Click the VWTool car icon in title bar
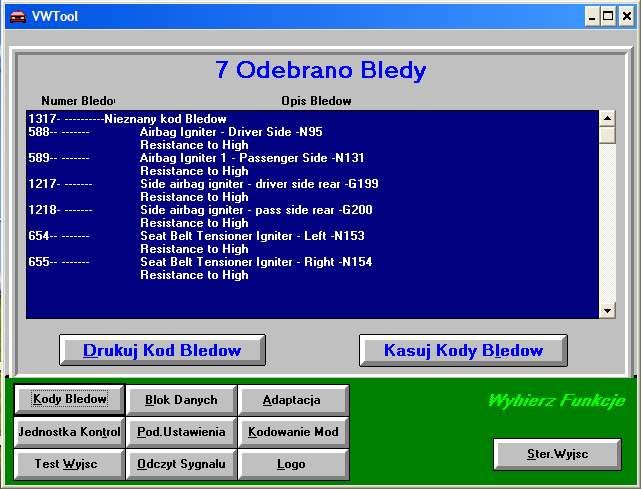The height and width of the screenshot is (489, 641). click(x=18, y=17)
